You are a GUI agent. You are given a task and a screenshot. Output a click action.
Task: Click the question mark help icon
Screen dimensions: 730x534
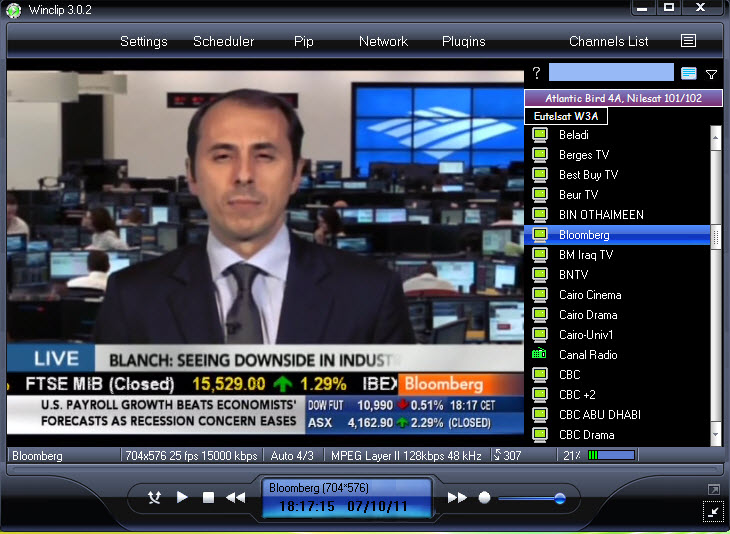coord(536,73)
